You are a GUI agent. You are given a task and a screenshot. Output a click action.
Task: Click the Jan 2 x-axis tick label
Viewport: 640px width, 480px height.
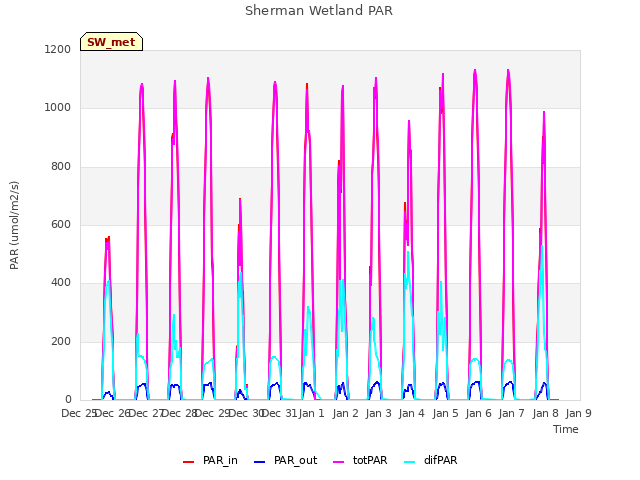point(345,413)
